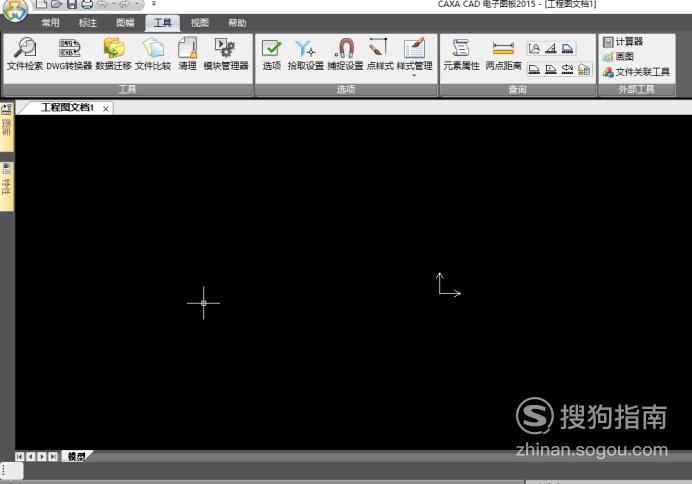The width and height of the screenshot is (692, 484).
Task: Switch to the 常用 ribbon tab
Action: [x=50, y=23]
